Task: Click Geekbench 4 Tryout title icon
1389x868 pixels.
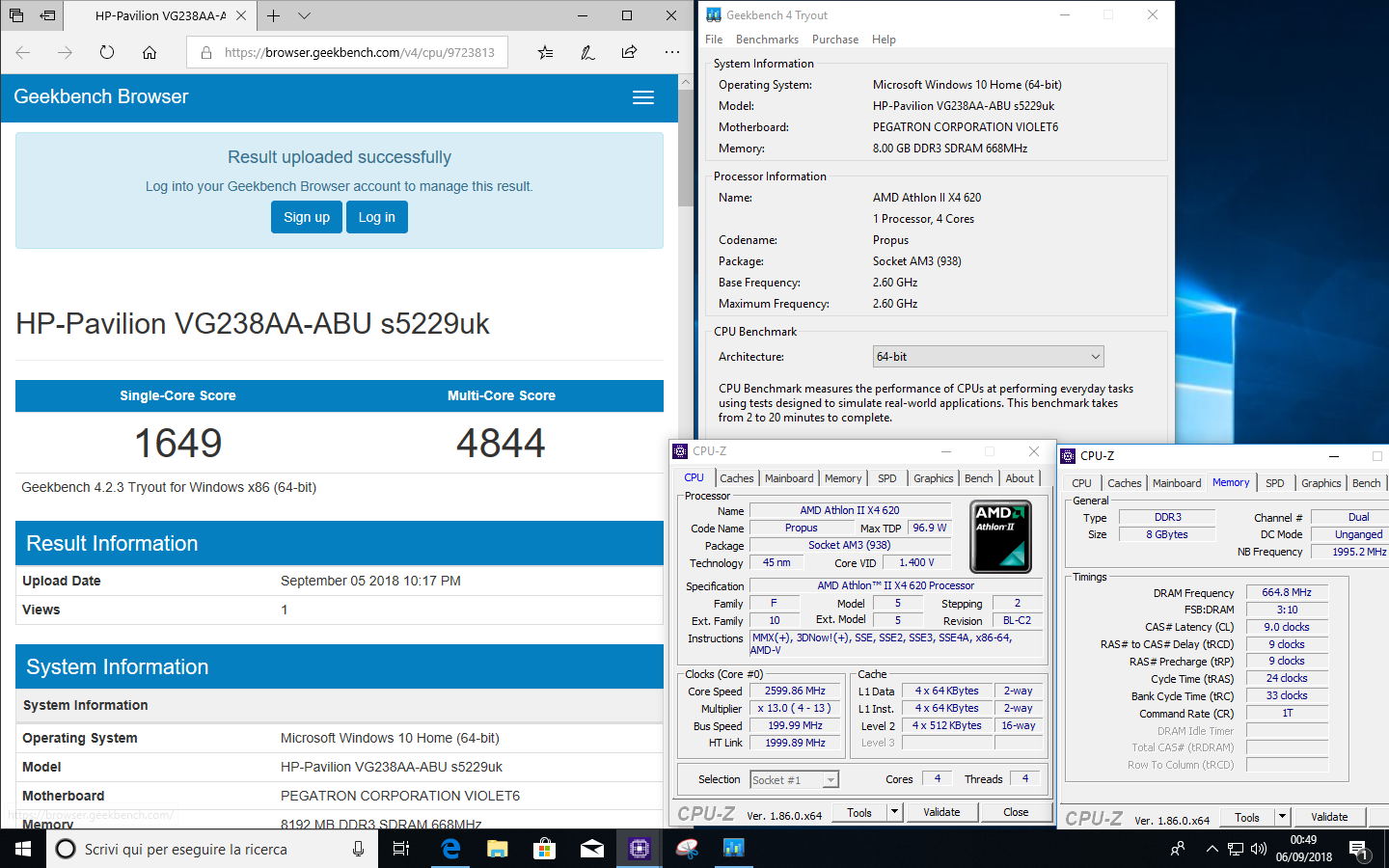Action: (x=714, y=15)
